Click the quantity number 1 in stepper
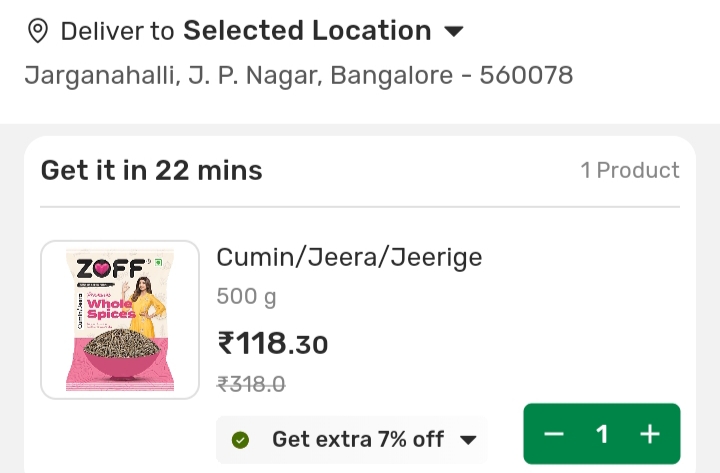Viewport: 720px width, 473px height. 602,434
